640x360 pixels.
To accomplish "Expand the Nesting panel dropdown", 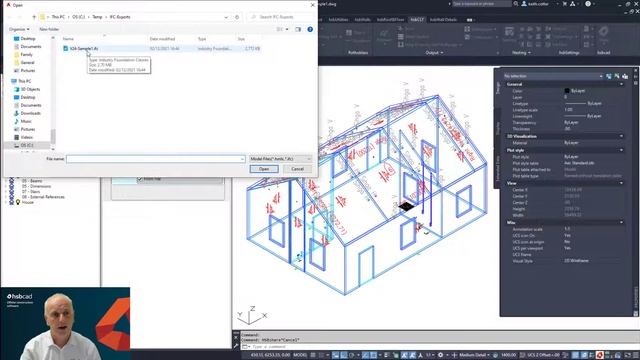I will (521, 53).
